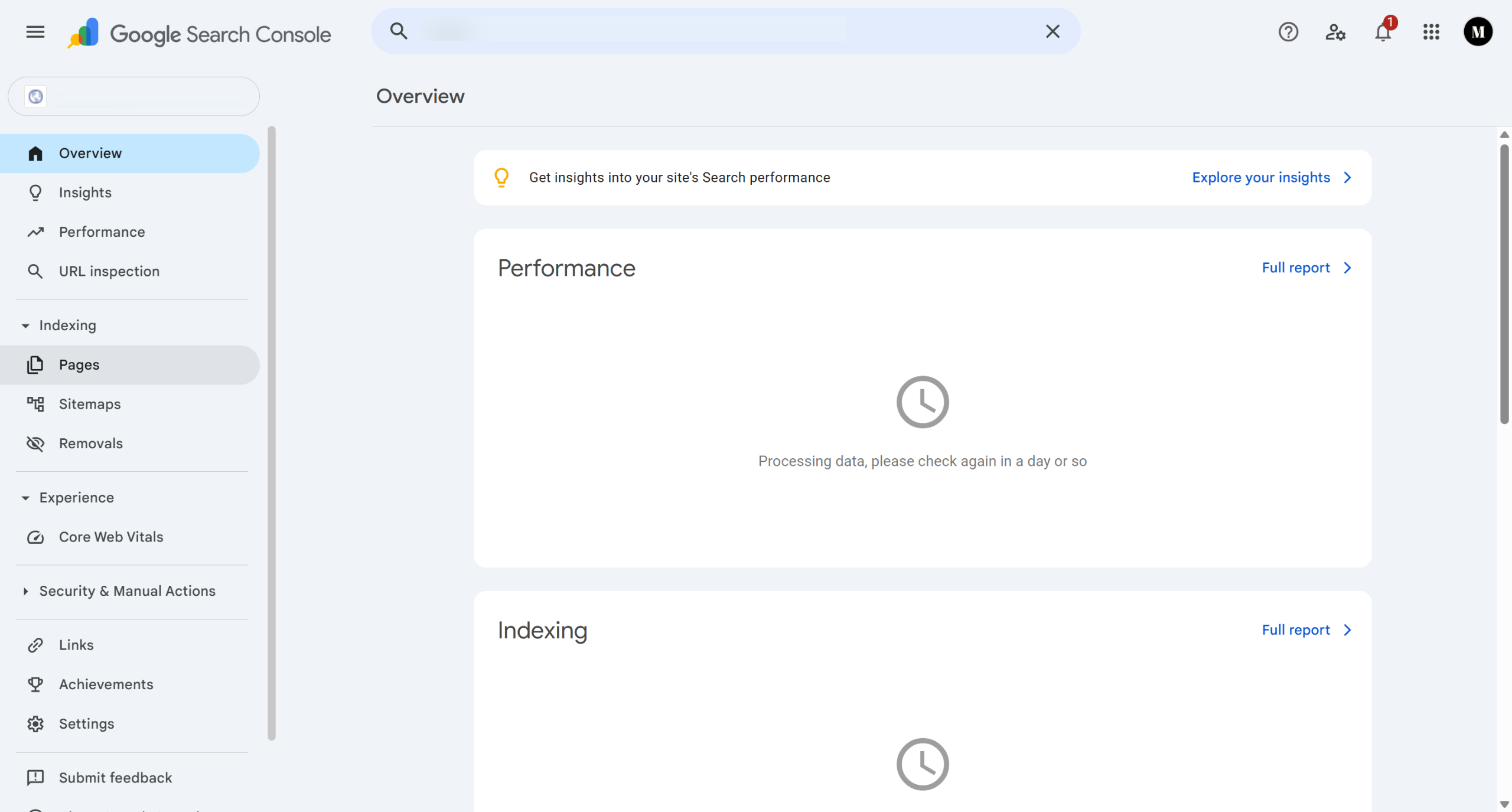Click the Help question mark icon
Viewport: 1512px width, 812px height.
click(x=1288, y=32)
